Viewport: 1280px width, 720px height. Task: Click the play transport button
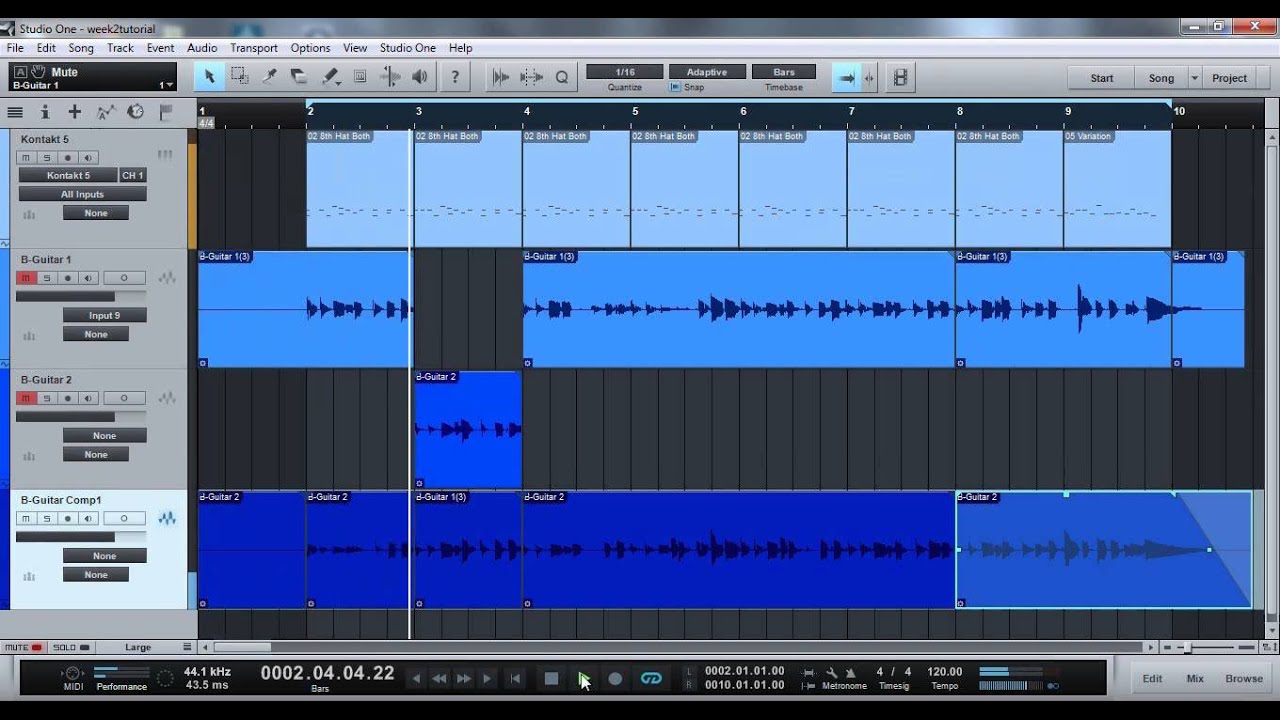[x=583, y=678]
